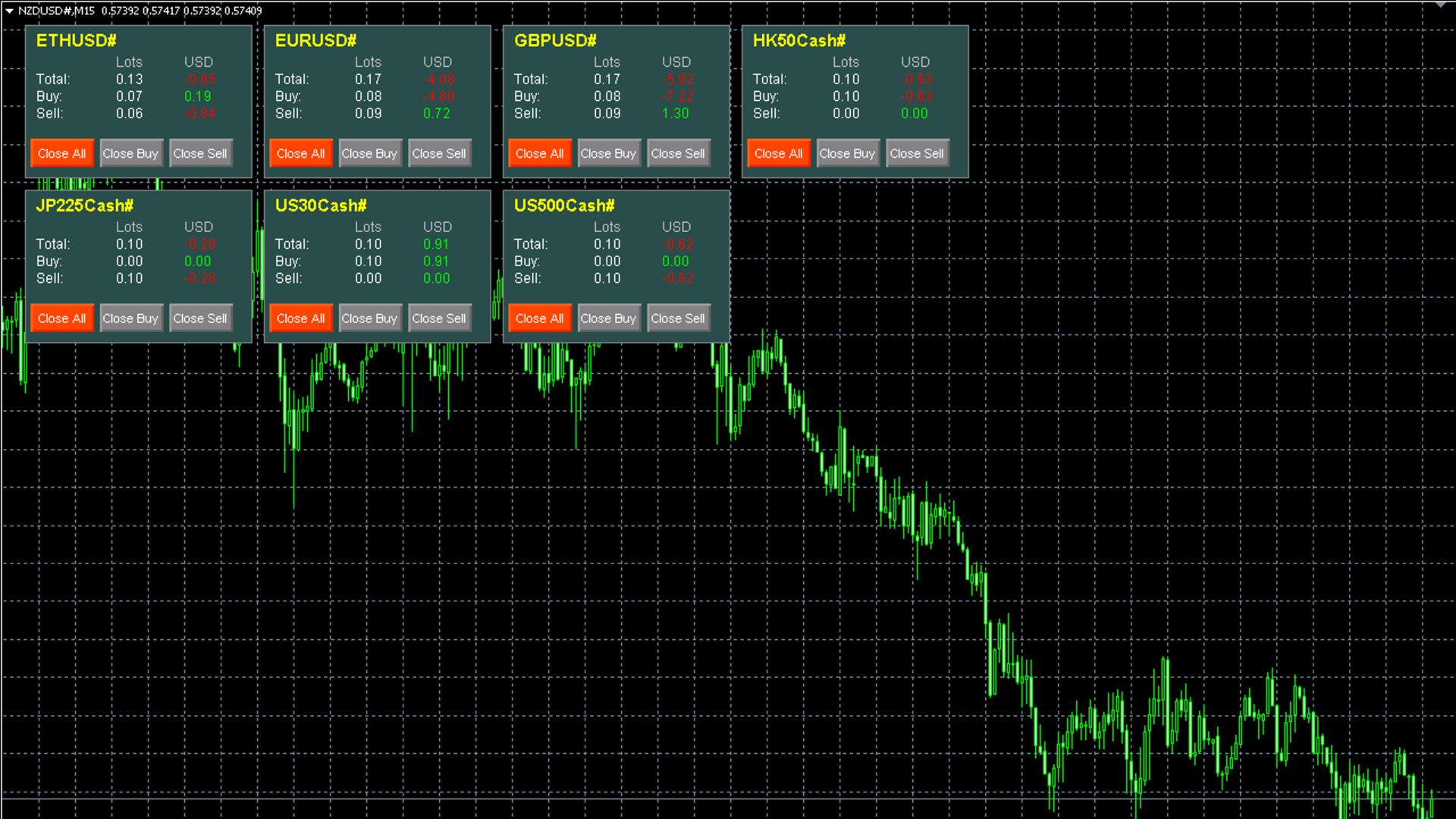Close HK50Cash# sell orders
Image resolution: width=1456 pixels, height=819 pixels.
coord(917,153)
